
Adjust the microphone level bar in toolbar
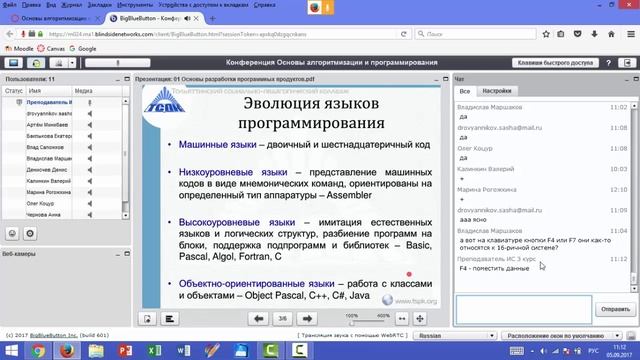click(118, 63)
